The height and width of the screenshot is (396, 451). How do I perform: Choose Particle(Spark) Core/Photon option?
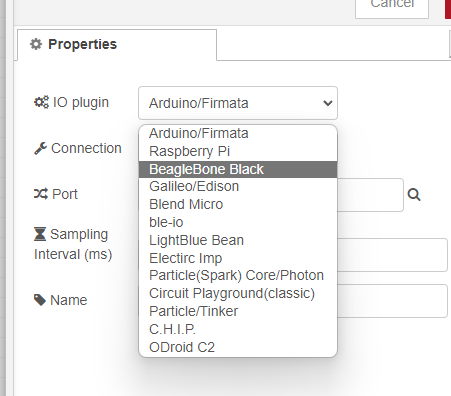coord(238,276)
